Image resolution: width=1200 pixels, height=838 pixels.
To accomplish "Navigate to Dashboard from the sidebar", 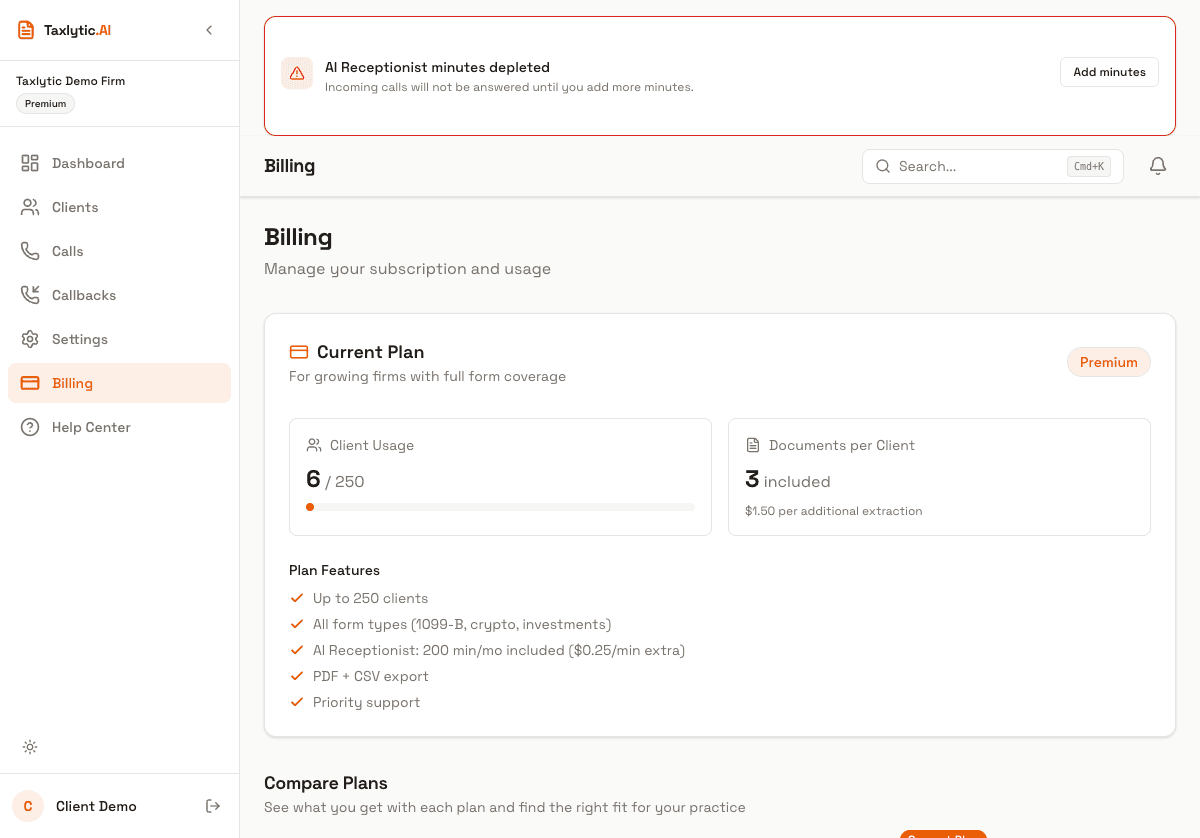I will [x=88, y=163].
